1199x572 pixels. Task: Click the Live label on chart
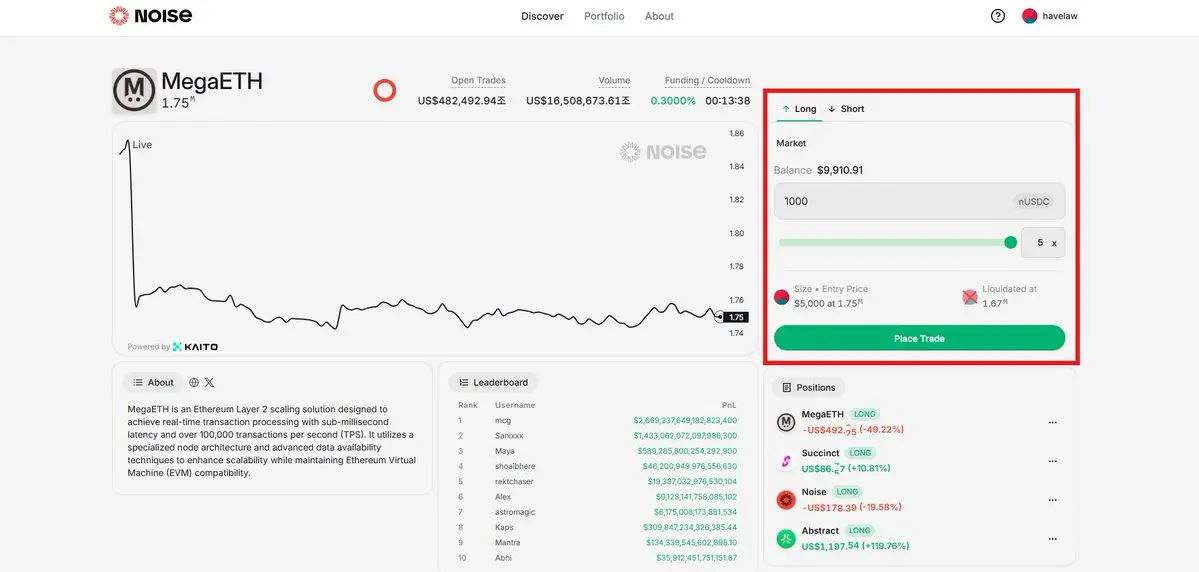(x=142, y=145)
